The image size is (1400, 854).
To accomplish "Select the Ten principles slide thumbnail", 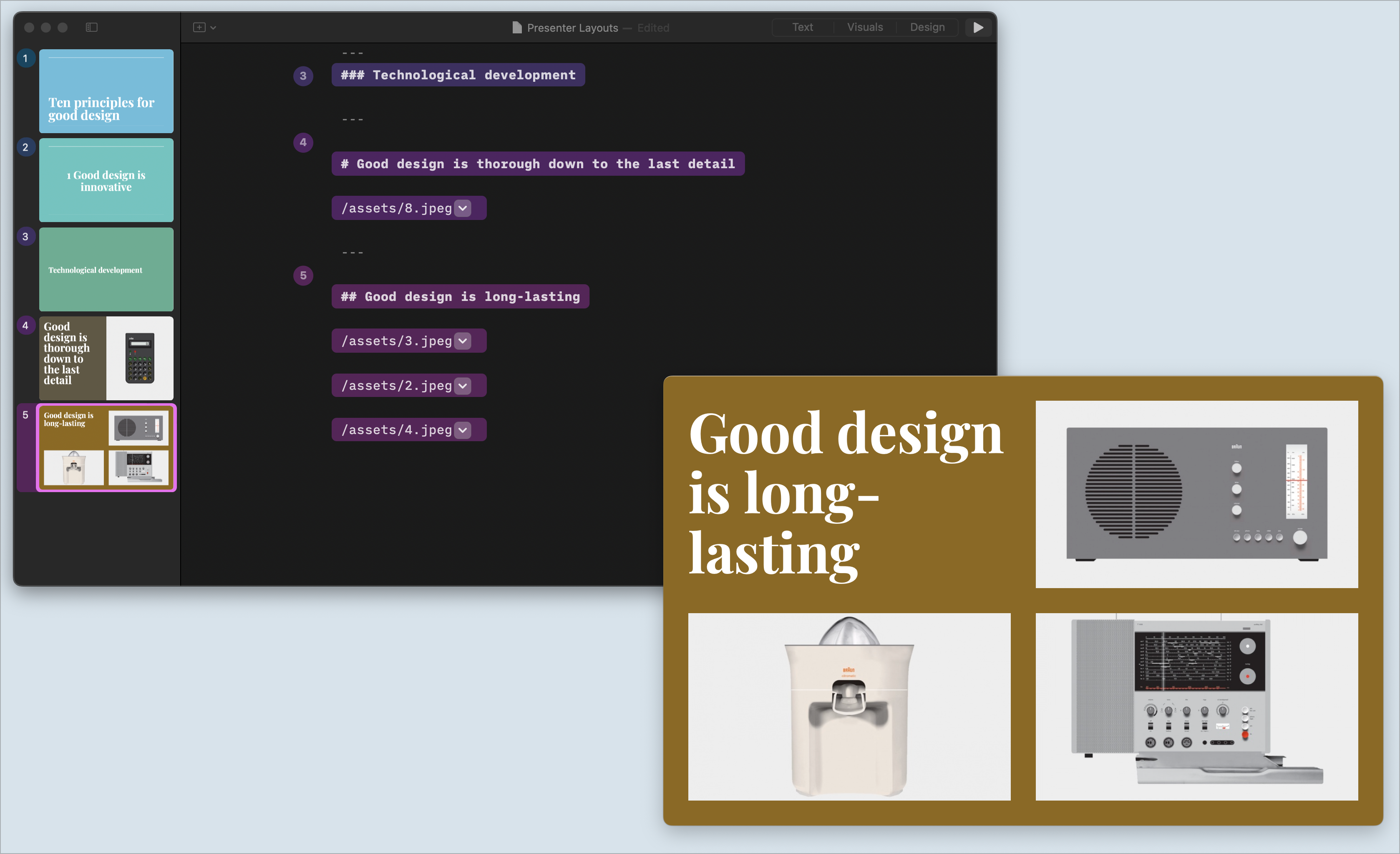I will (x=106, y=91).
